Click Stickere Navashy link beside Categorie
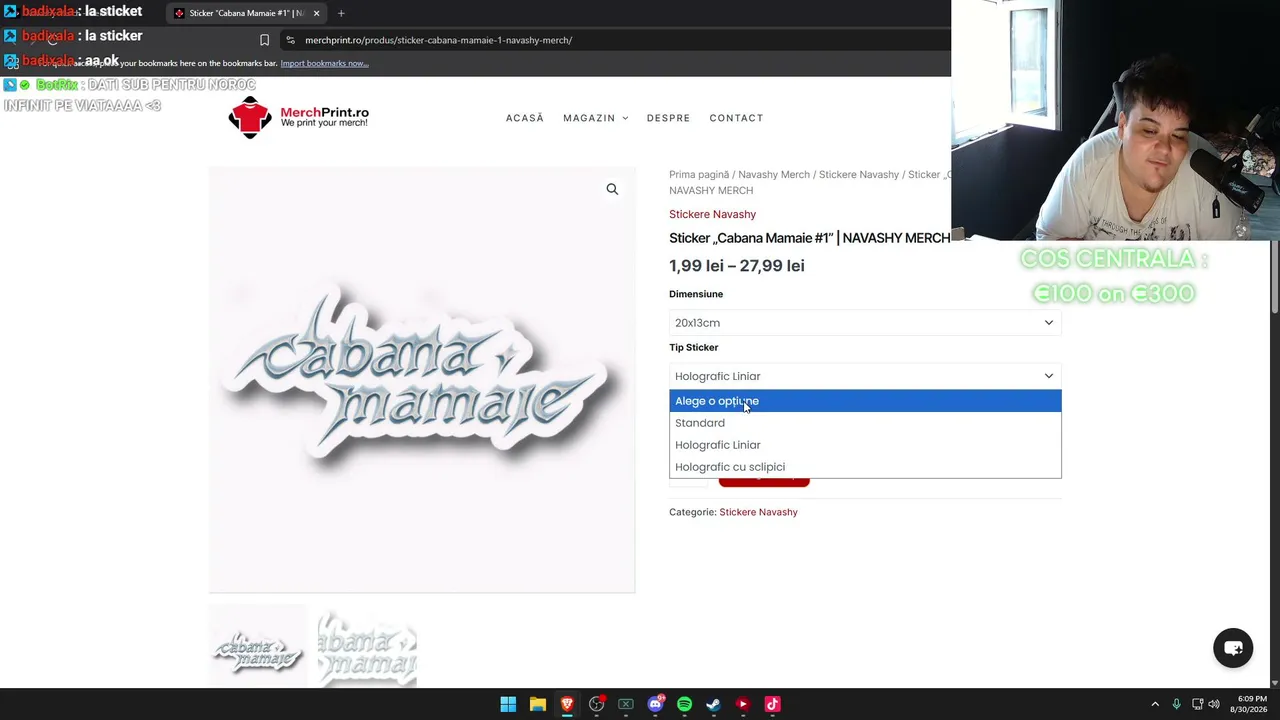The width and height of the screenshot is (1280, 720). pyautogui.click(x=758, y=512)
